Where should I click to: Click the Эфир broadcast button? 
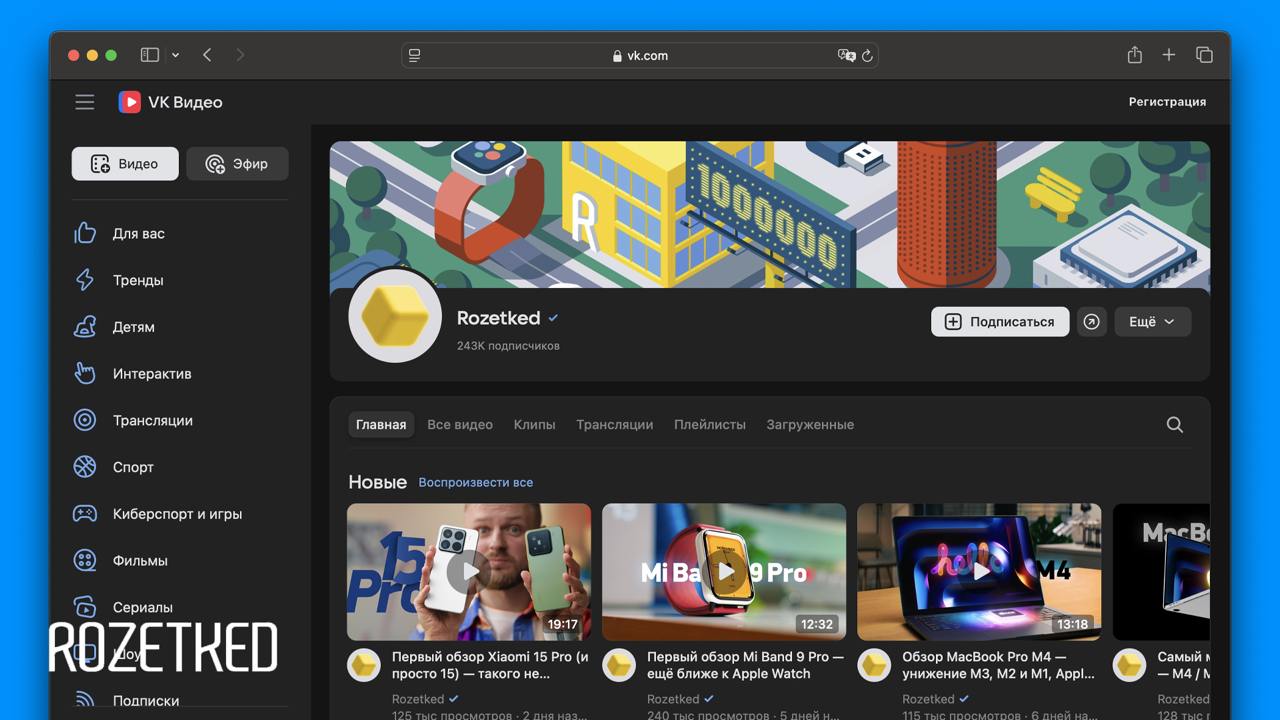pos(237,164)
